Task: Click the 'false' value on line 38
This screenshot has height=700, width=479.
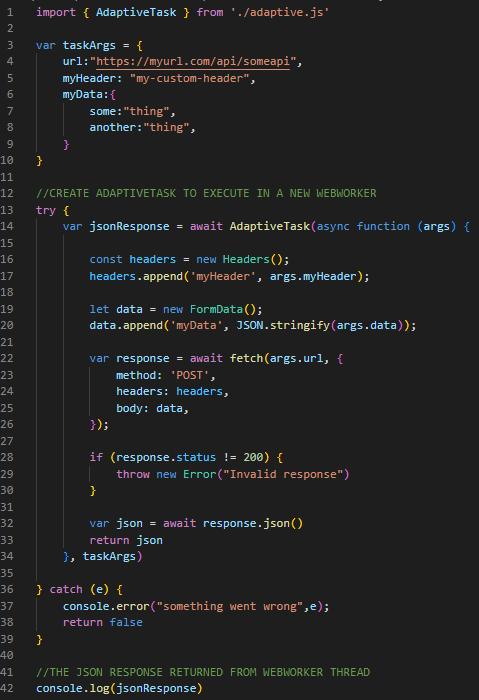Action: click(126, 623)
